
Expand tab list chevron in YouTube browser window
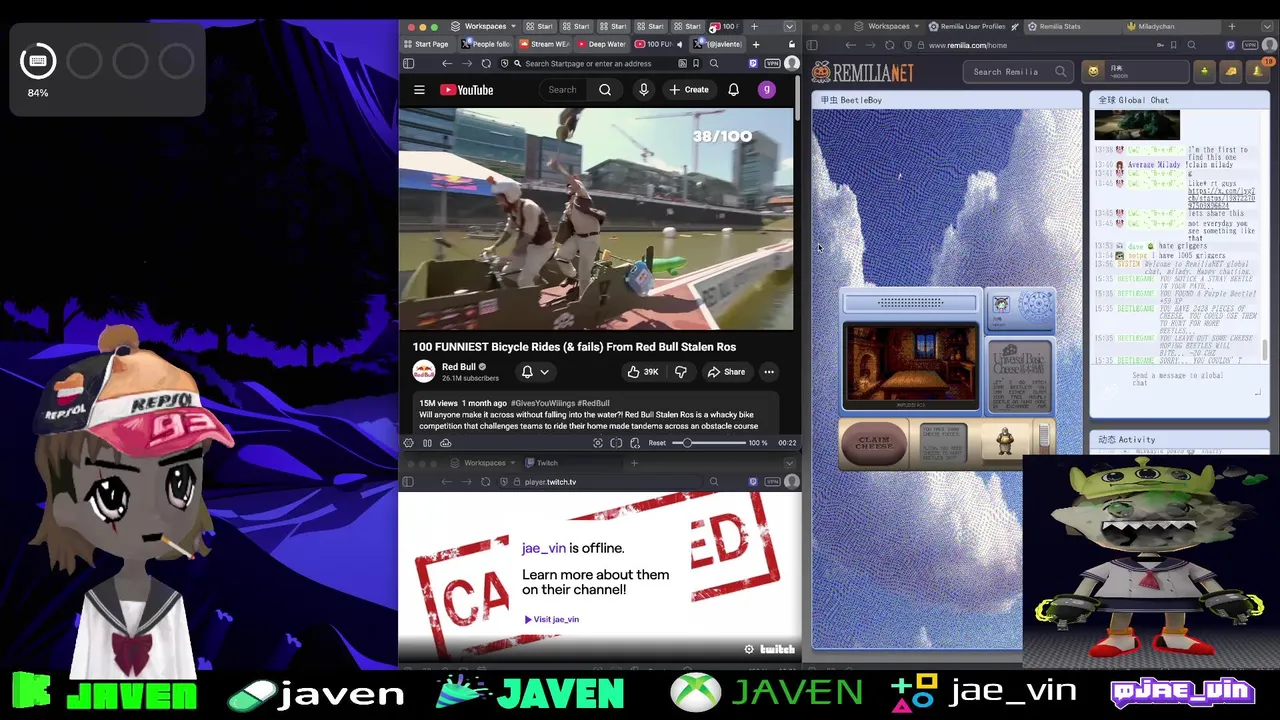789,26
